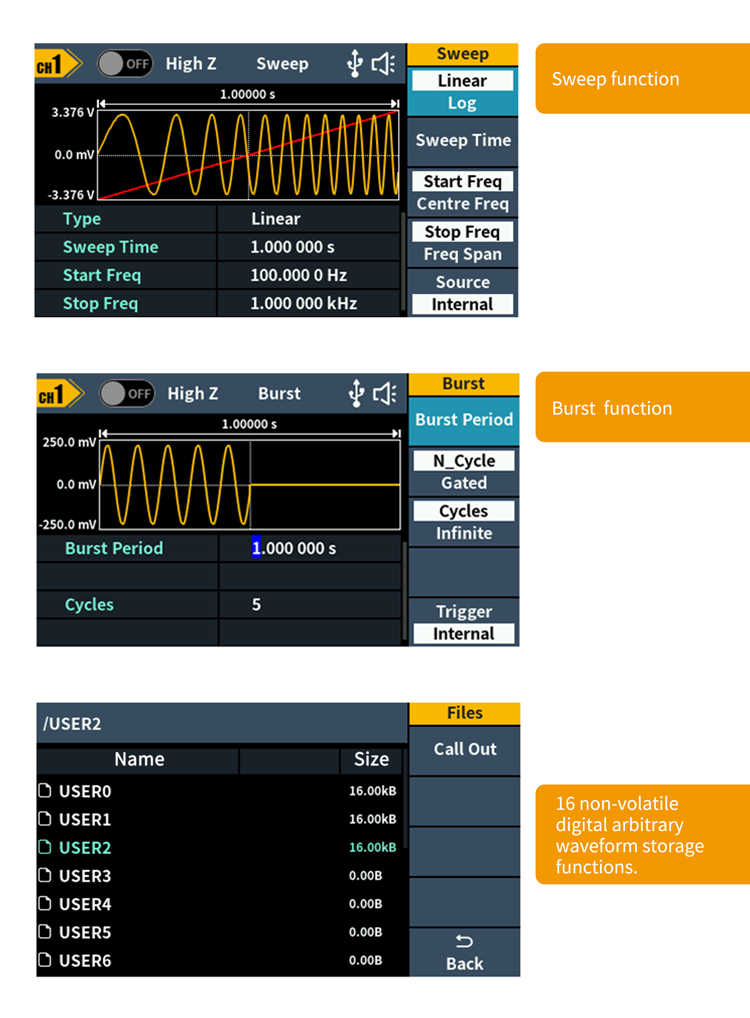
Task: Click the speaker icon in Burst screen
Action: click(x=384, y=393)
